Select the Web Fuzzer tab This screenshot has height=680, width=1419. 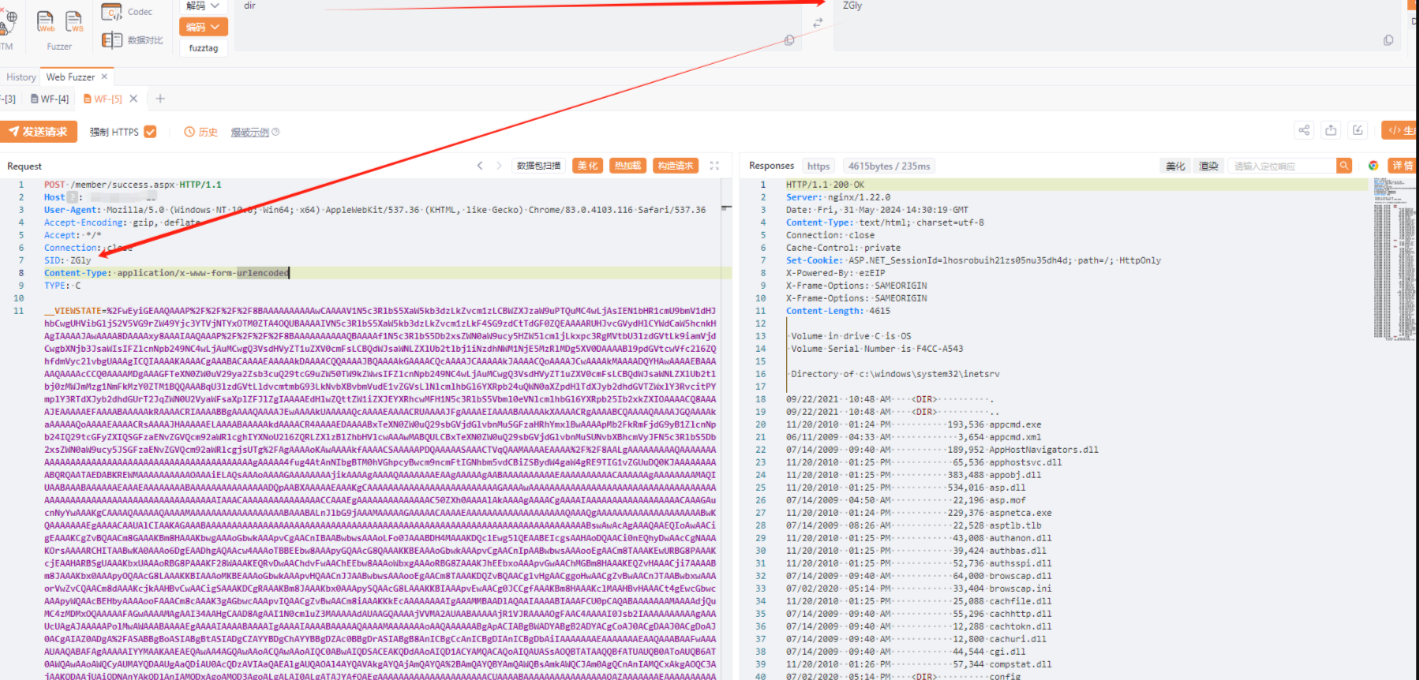69,77
